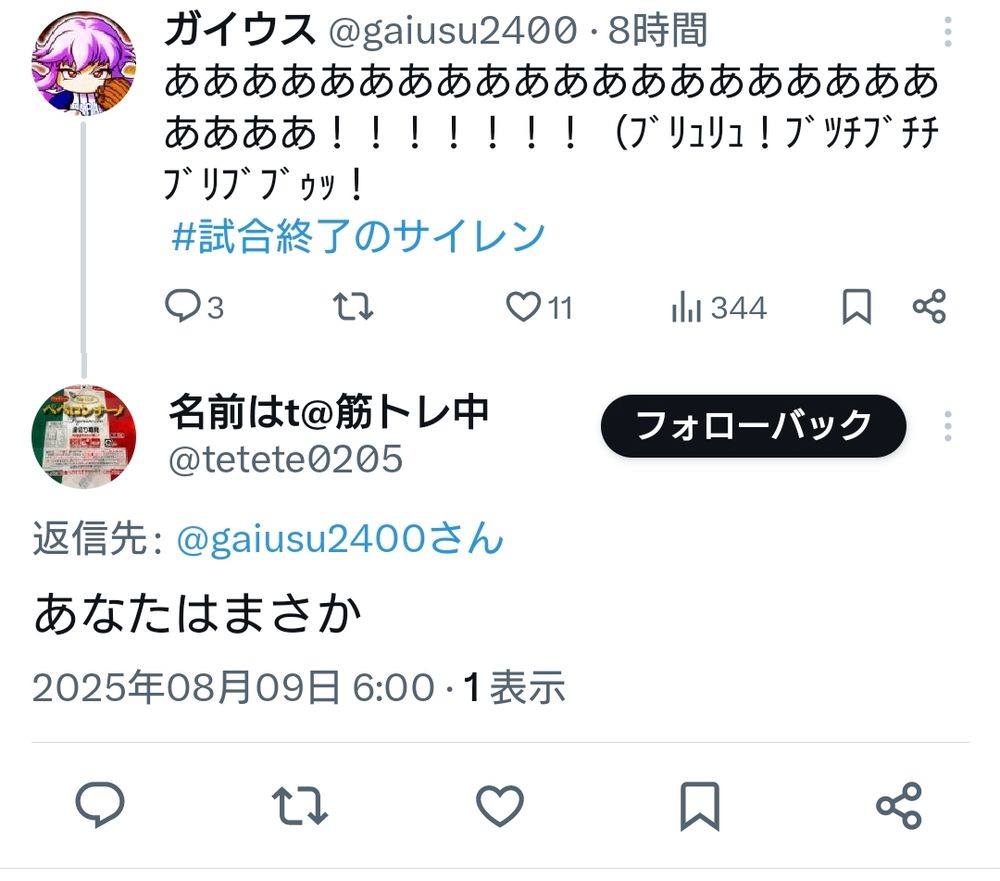1000x881 pixels.
Task: Open the @gaiusu2400 handle in the tweet header
Action: coord(453,30)
